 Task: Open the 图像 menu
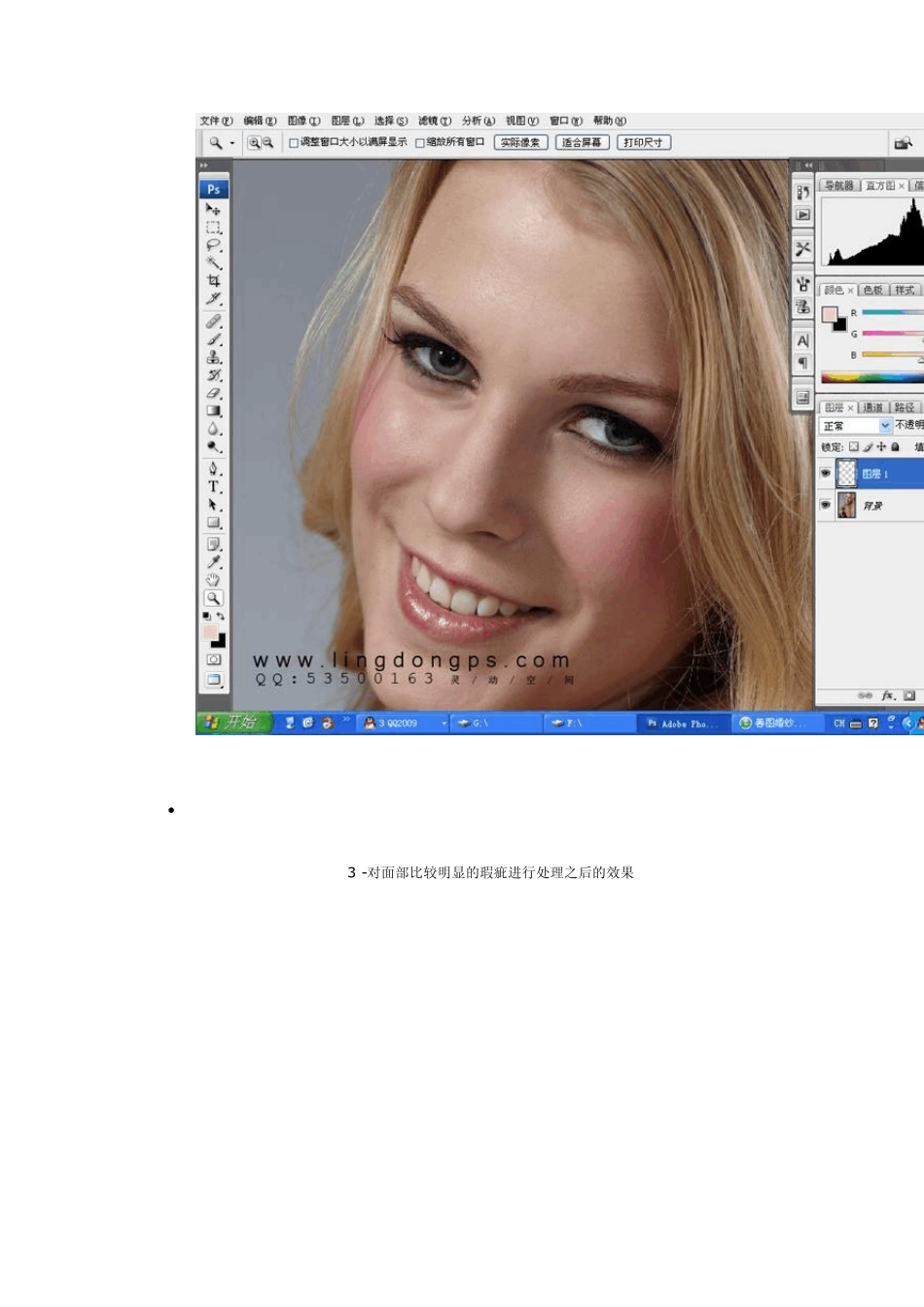pos(303,121)
